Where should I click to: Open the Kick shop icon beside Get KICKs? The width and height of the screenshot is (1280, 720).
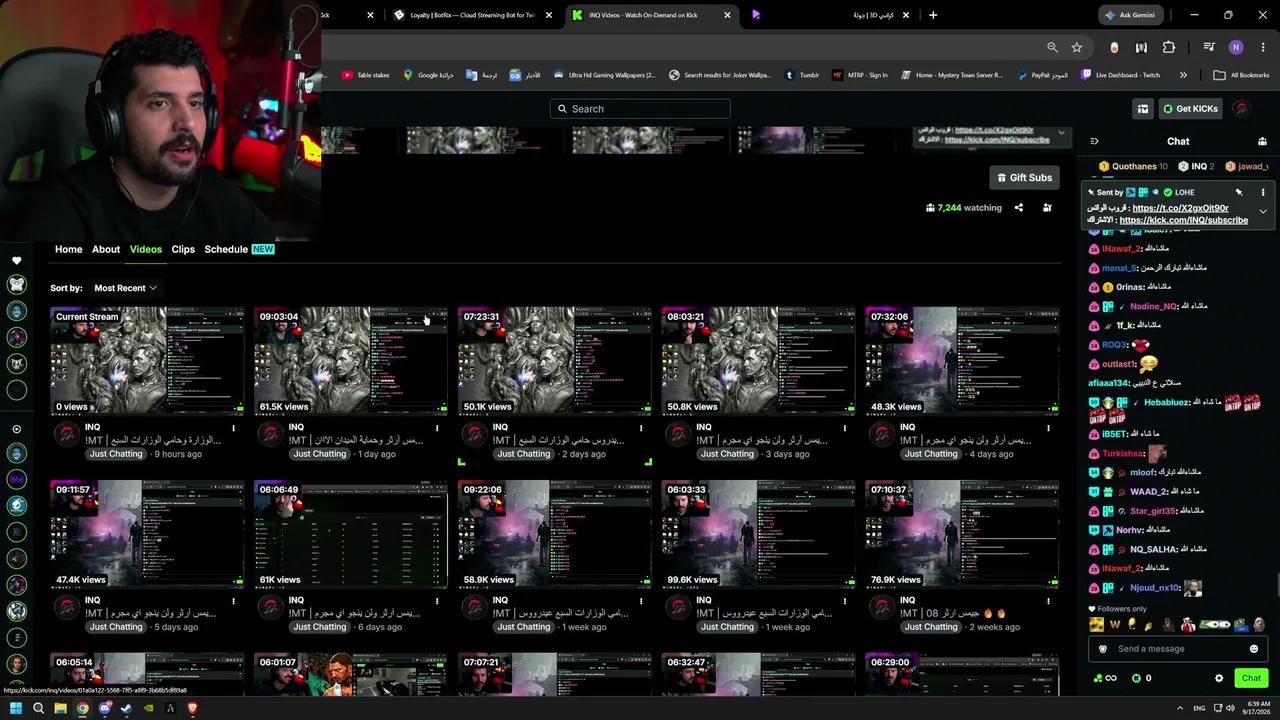[x=1143, y=109]
